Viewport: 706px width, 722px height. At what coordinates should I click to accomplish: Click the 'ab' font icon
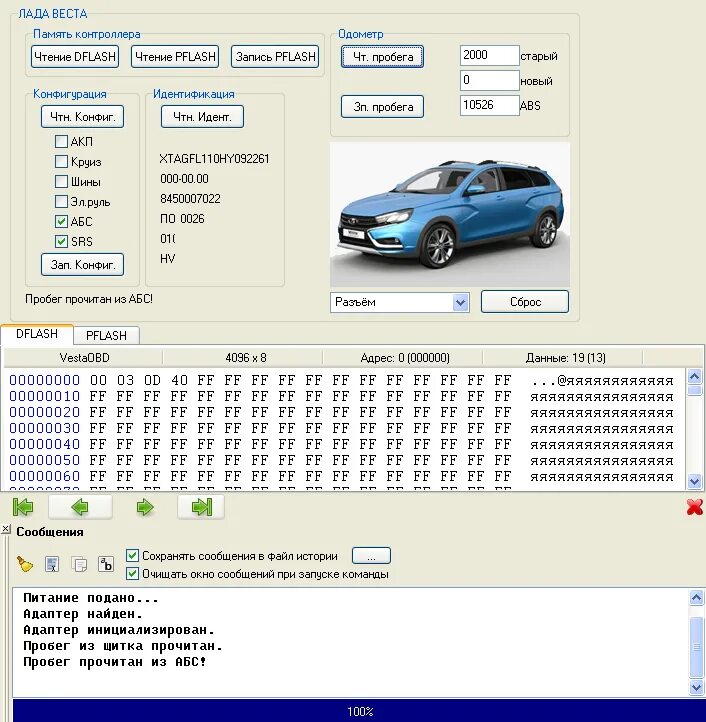point(106,564)
